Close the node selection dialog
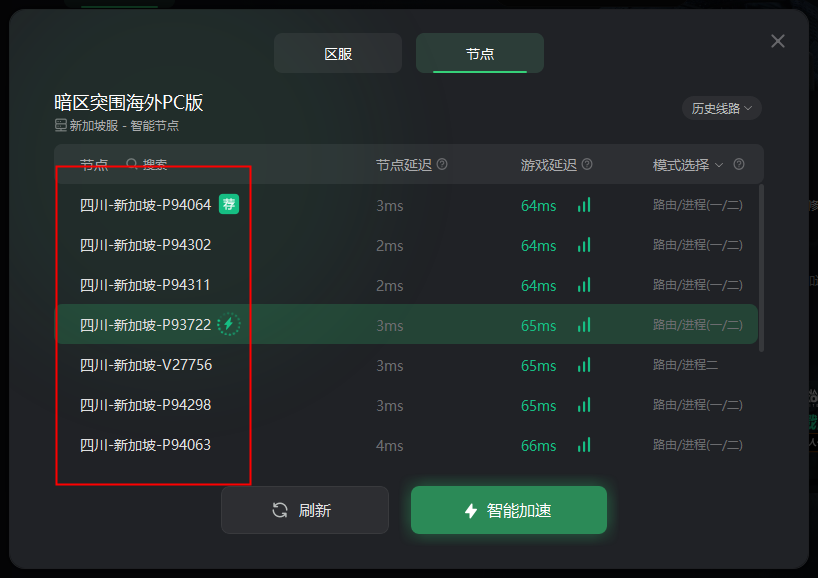This screenshot has height=578, width=818. click(x=777, y=41)
